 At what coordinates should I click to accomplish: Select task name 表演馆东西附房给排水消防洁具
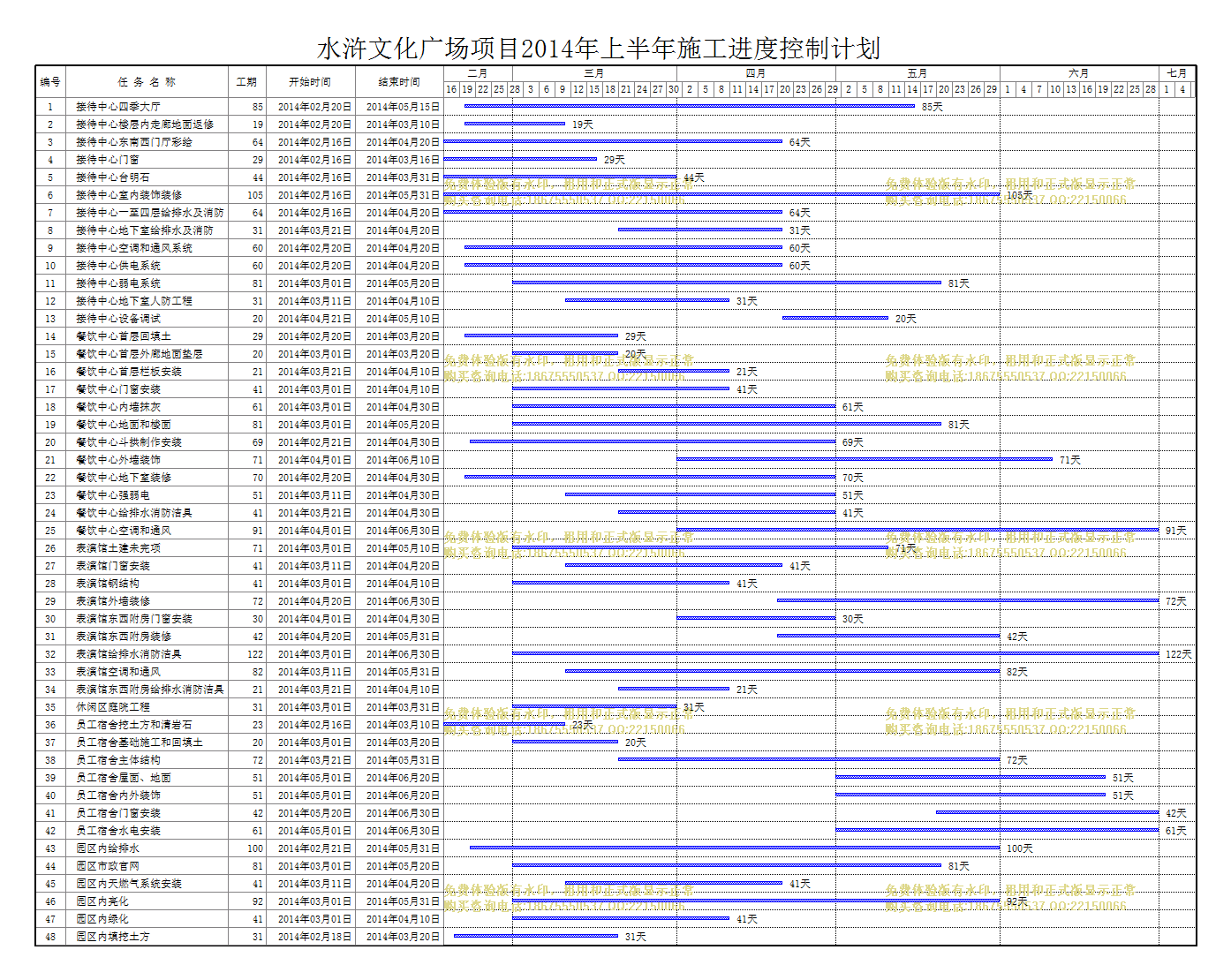[x=150, y=690]
